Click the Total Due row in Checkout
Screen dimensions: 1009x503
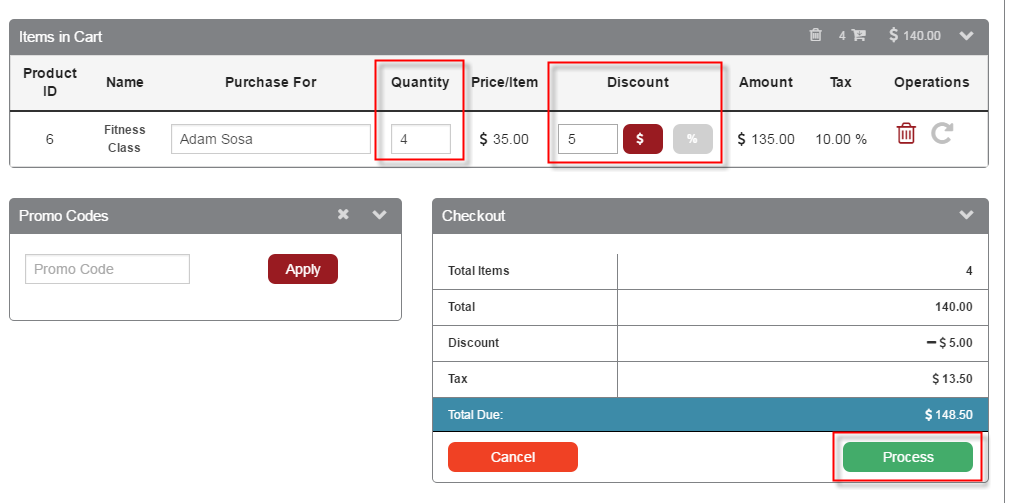tap(710, 414)
